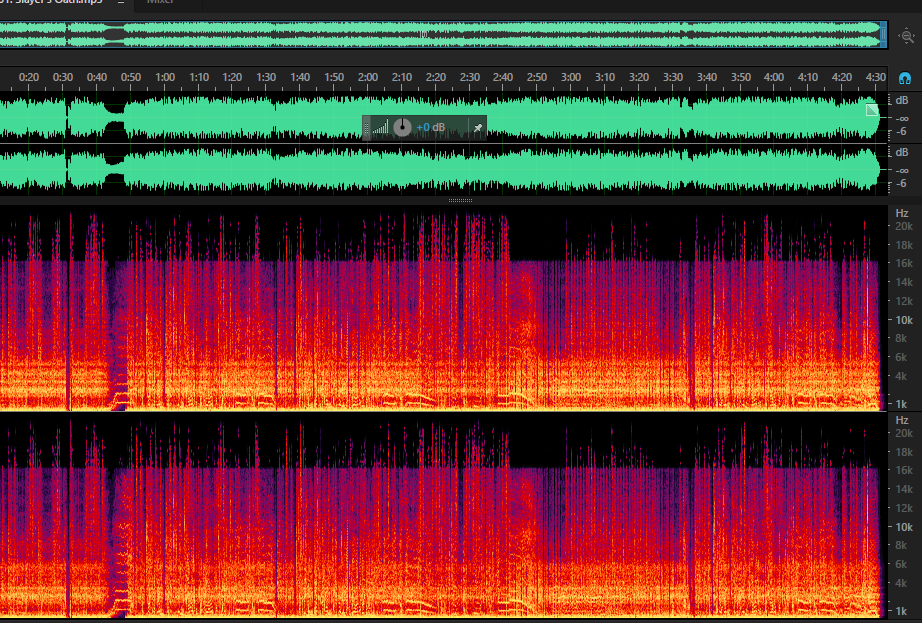Click the 4:00 mark on the timeline ruler
922x623 pixels.
pyautogui.click(x=773, y=77)
